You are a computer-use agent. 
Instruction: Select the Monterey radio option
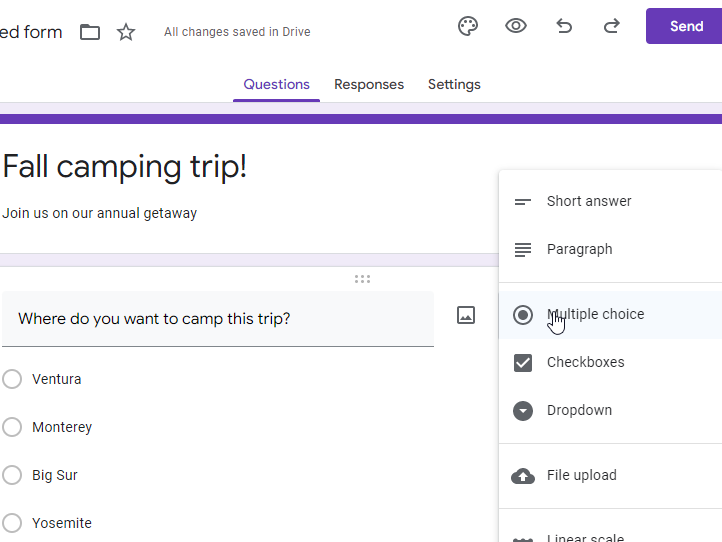pos(12,427)
